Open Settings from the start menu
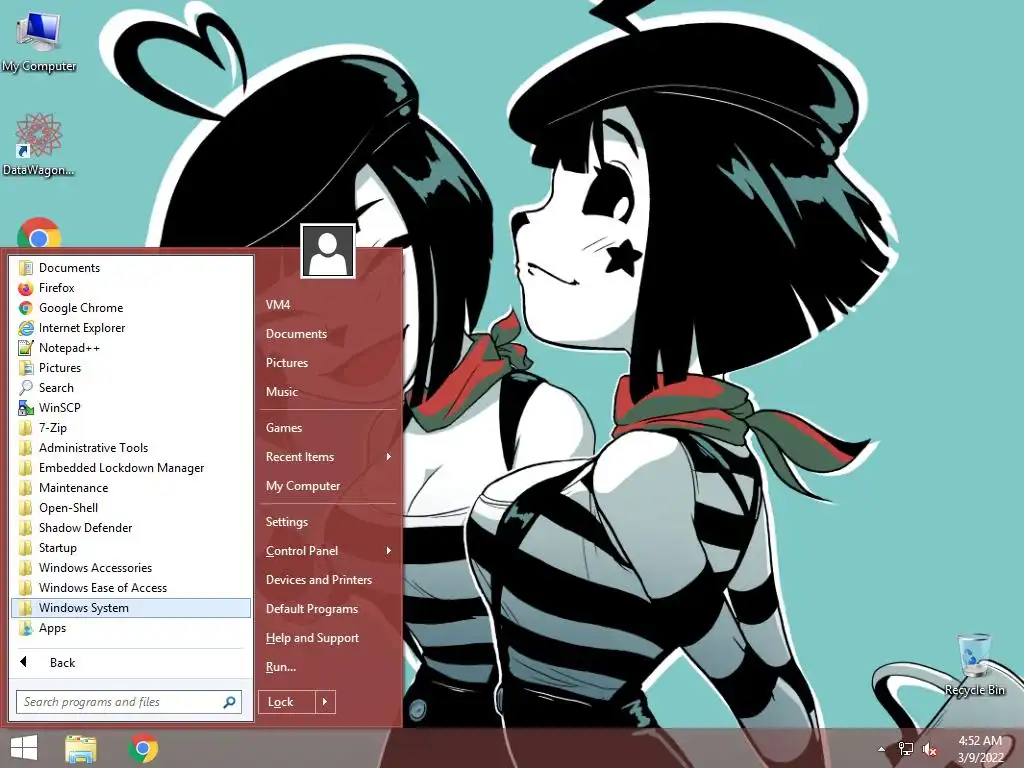The width and height of the screenshot is (1024, 768). pyautogui.click(x=328, y=522)
